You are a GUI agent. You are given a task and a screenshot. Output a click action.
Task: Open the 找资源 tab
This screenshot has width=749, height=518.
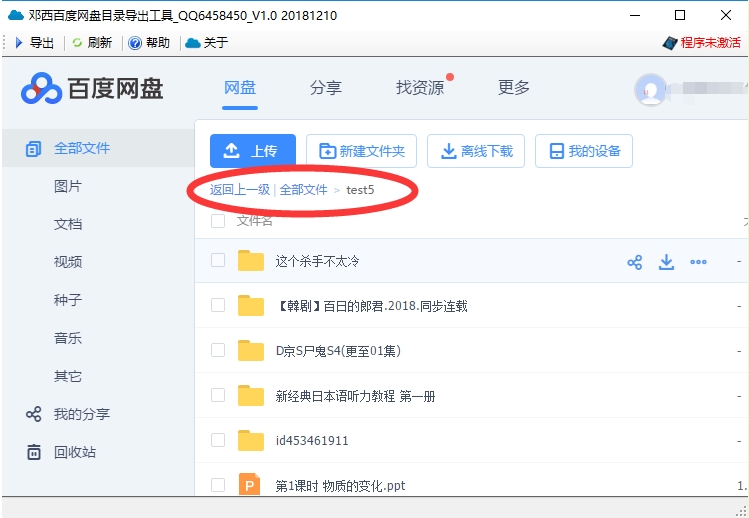coord(420,88)
